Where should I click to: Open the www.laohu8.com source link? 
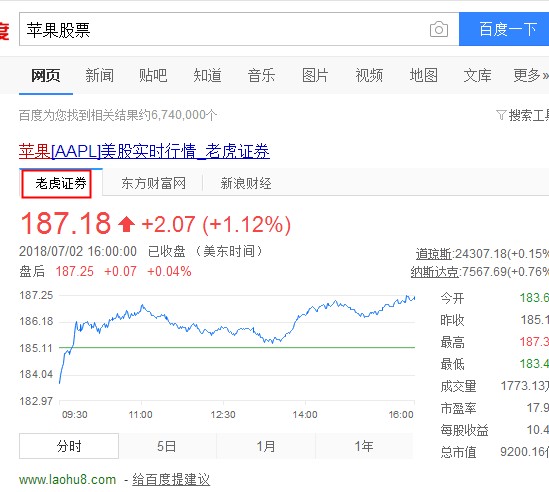tap(68, 479)
